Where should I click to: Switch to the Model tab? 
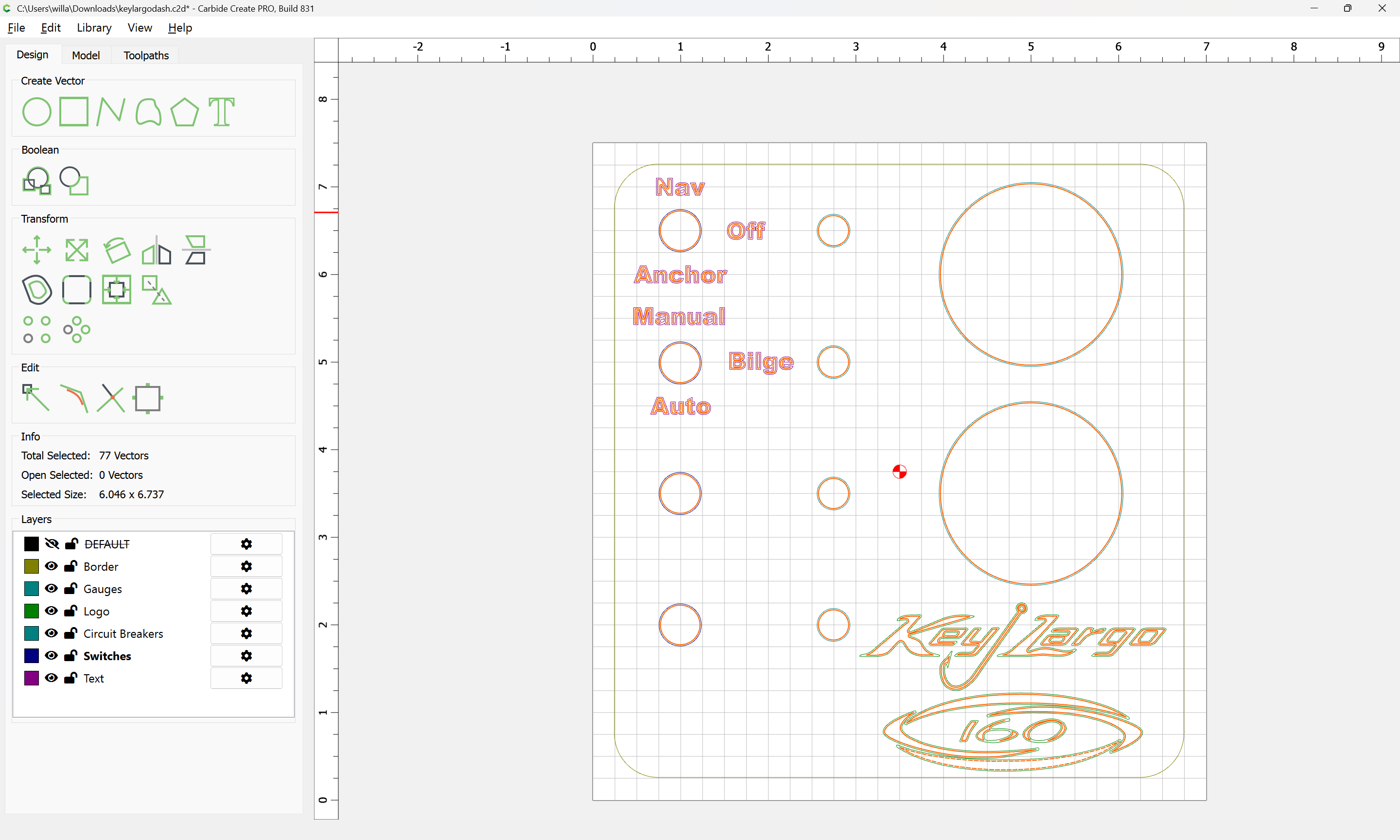(86, 55)
